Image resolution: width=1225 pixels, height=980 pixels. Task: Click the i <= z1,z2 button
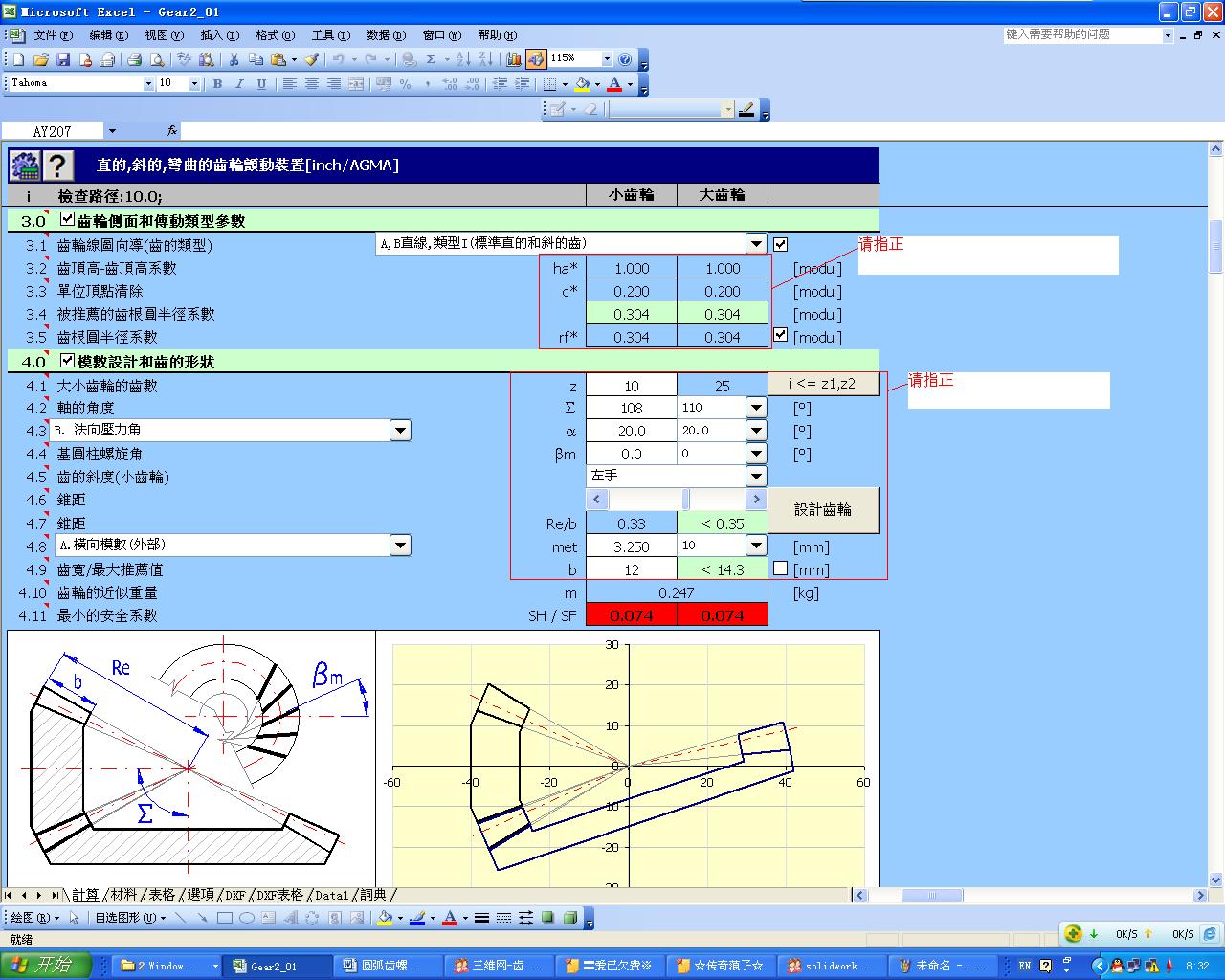[x=823, y=385]
